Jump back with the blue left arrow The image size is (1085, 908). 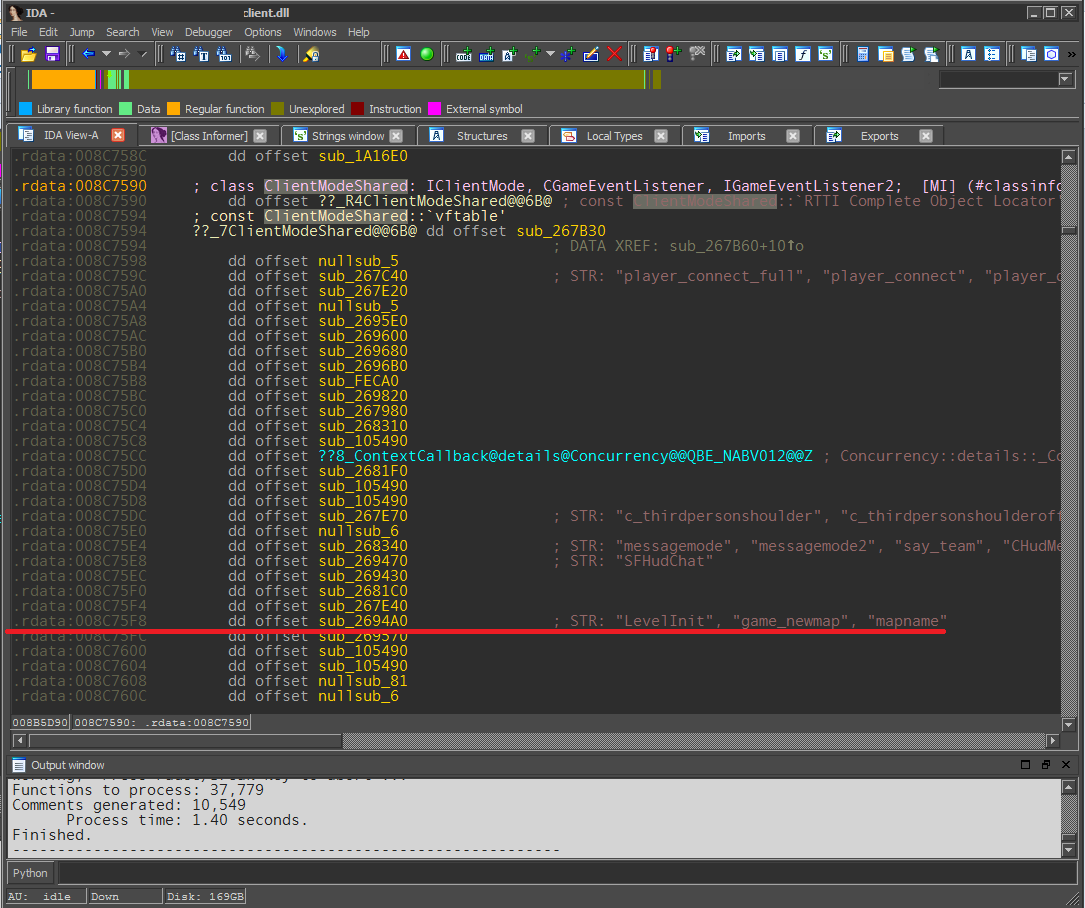tap(89, 54)
